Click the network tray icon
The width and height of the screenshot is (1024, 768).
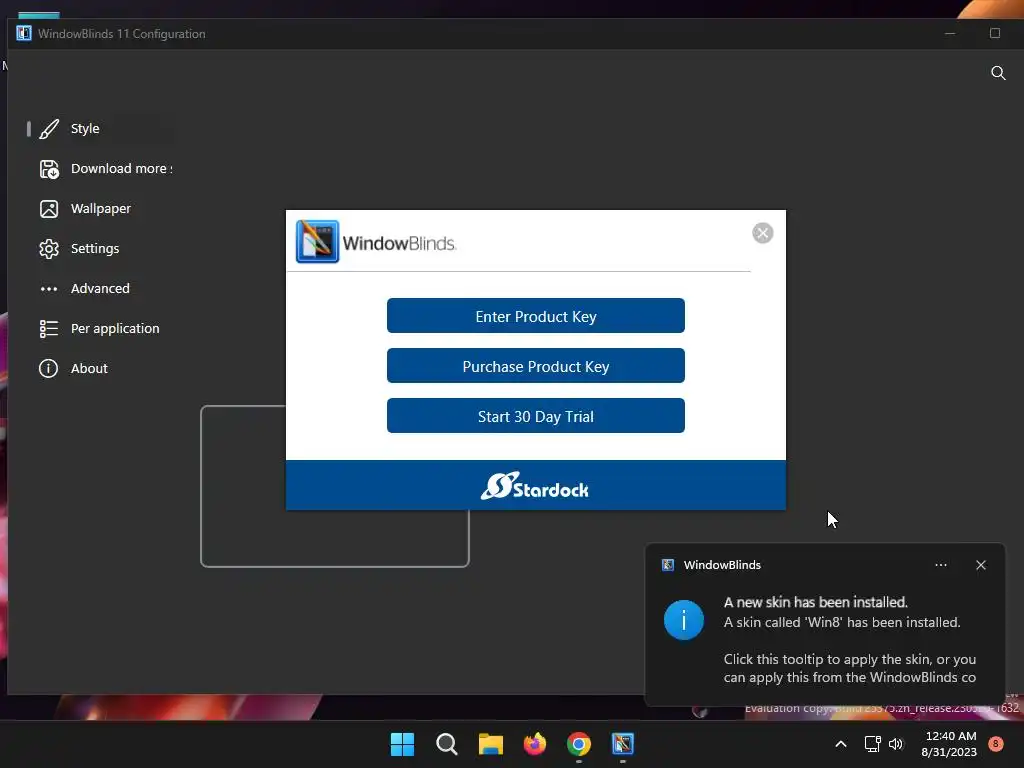point(872,744)
